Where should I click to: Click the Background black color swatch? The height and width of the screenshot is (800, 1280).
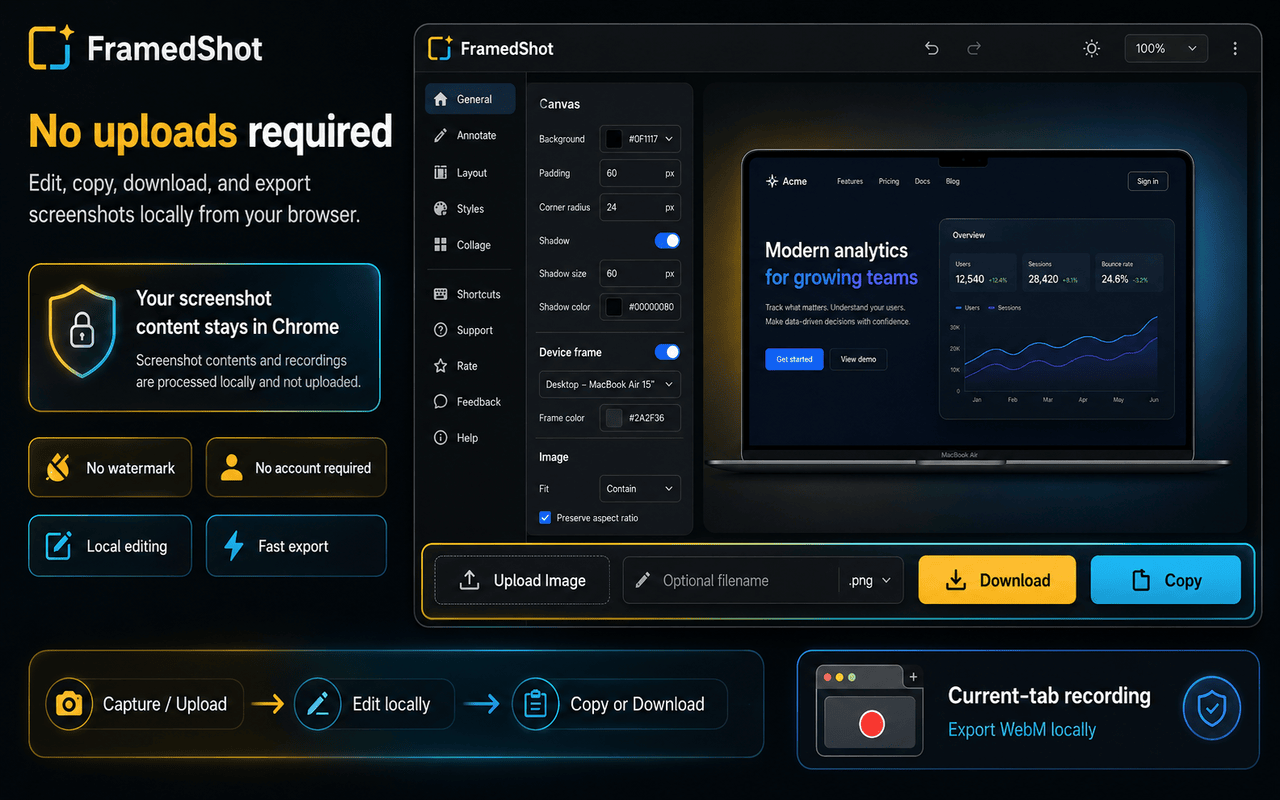click(x=613, y=139)
